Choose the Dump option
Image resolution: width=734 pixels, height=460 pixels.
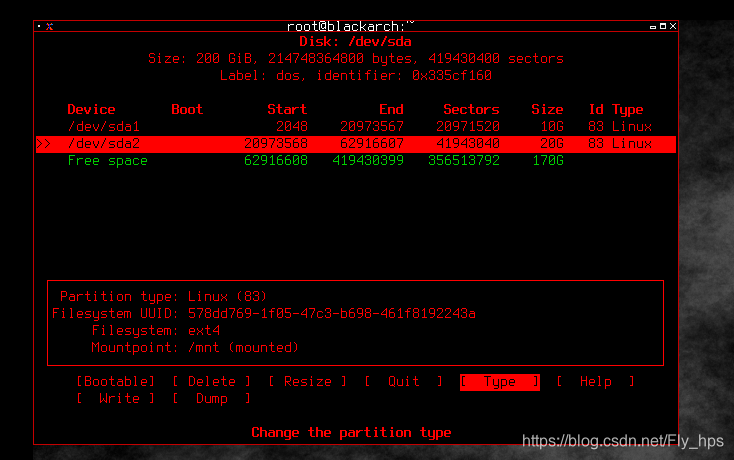point(212,399)
